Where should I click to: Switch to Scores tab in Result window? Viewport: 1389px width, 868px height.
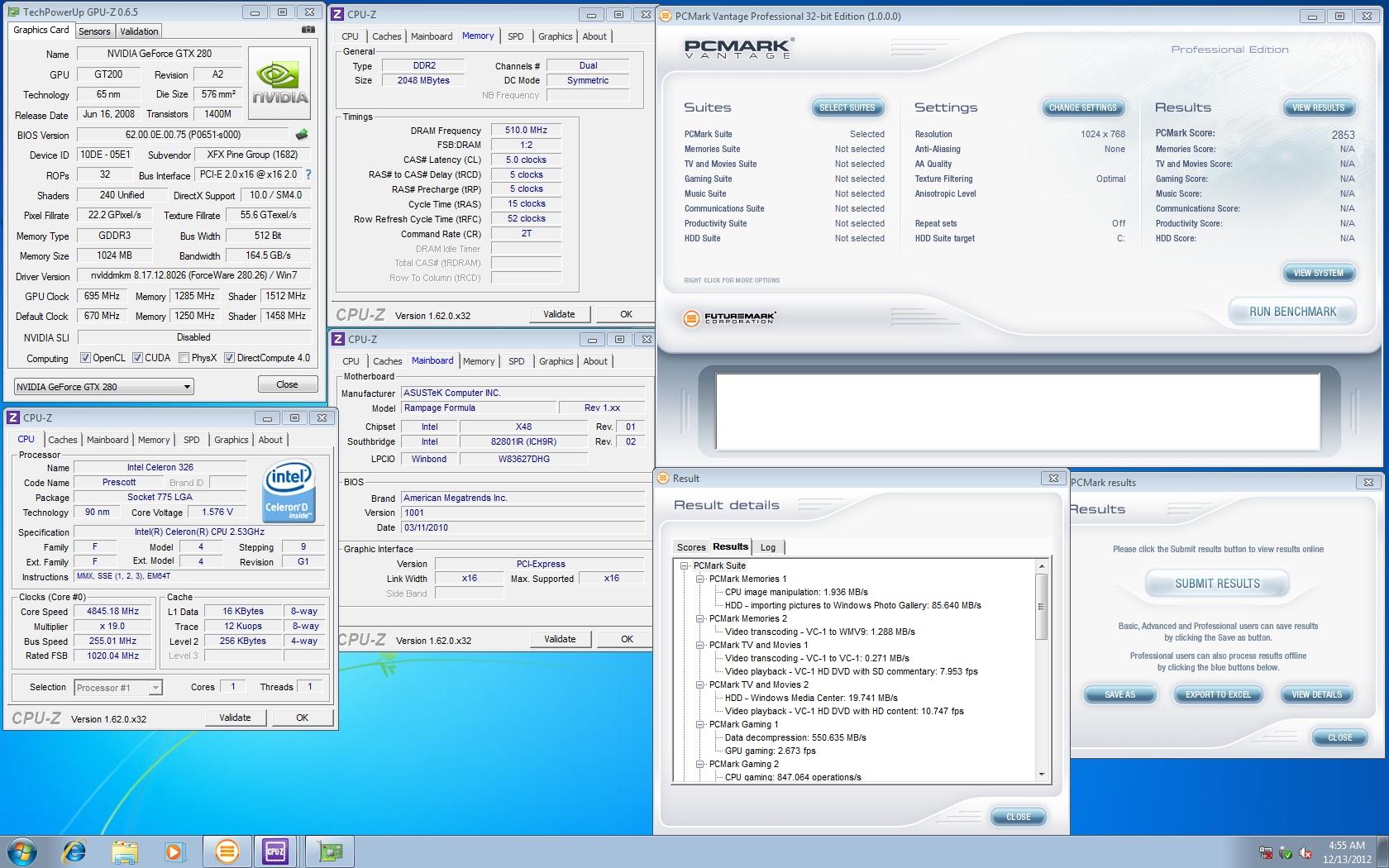691,547
